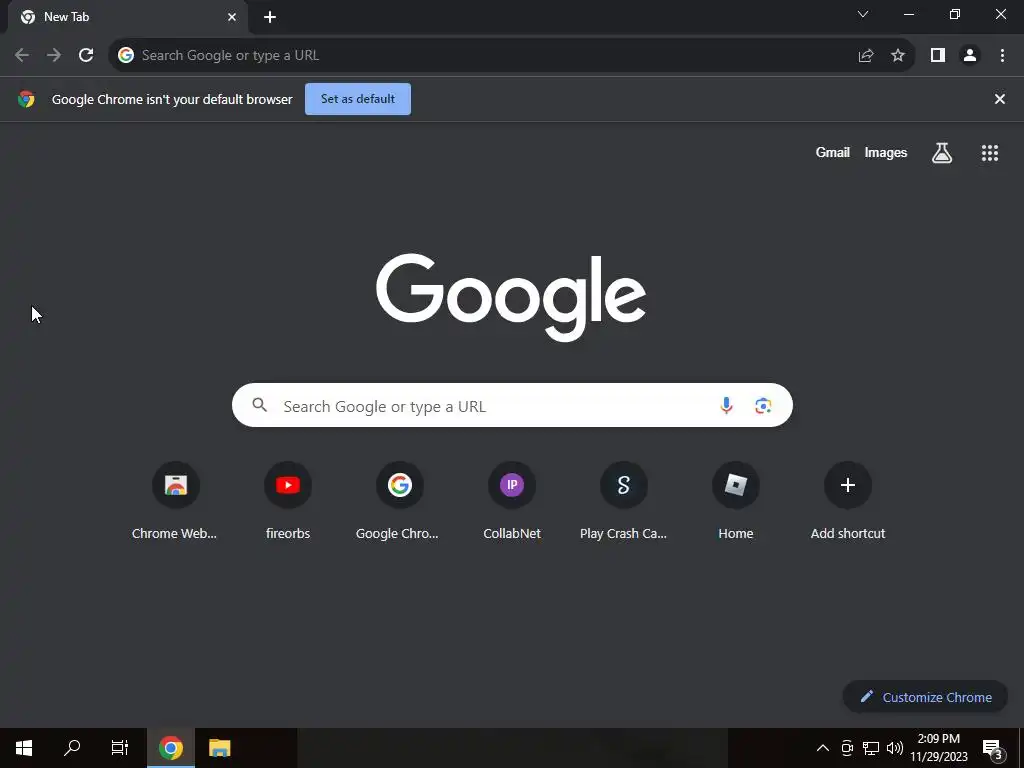The width and height of the screenshot is (1024, 768).
Task: Open a new tab with plus button
Action: [x=270, y=17]
